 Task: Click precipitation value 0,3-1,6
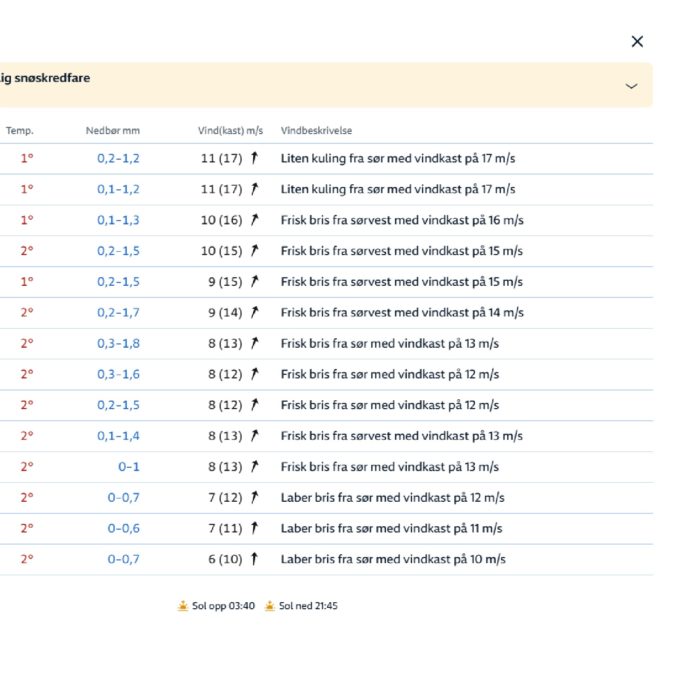point(118,374)
